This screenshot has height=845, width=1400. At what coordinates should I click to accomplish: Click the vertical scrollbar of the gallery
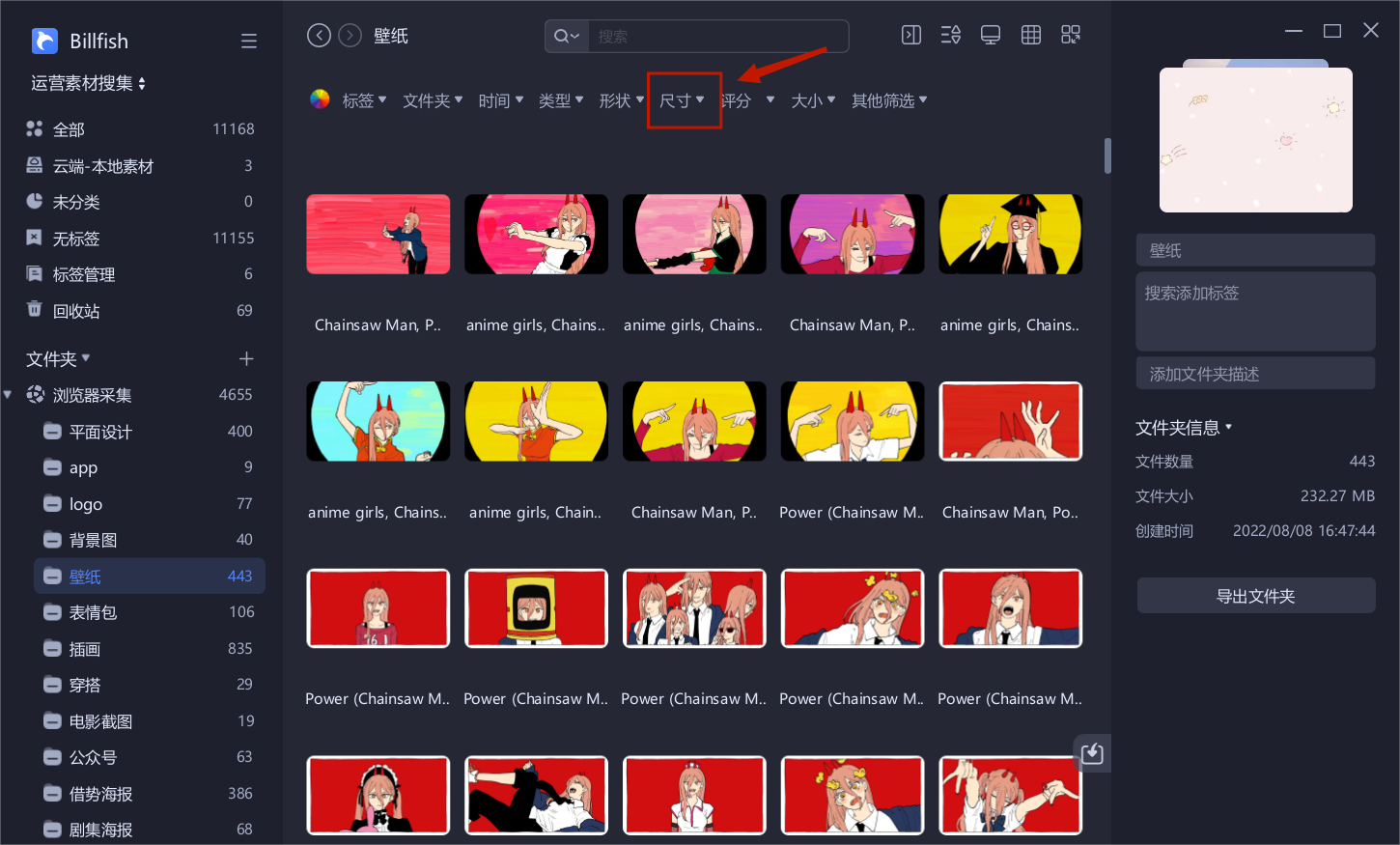coord(1107,155)
